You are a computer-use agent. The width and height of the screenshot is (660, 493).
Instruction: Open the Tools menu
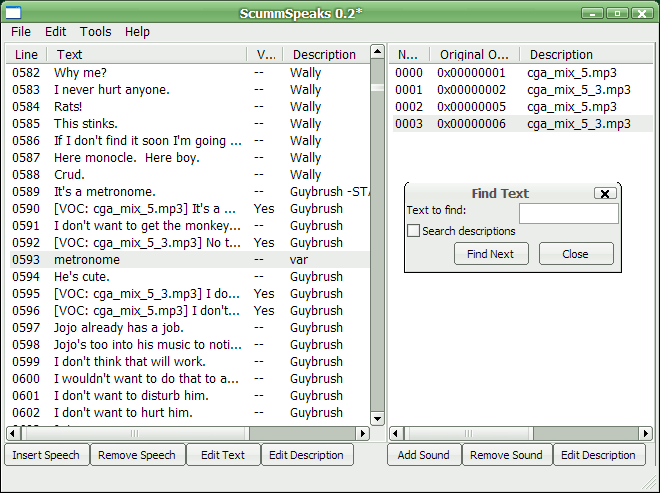96,32
